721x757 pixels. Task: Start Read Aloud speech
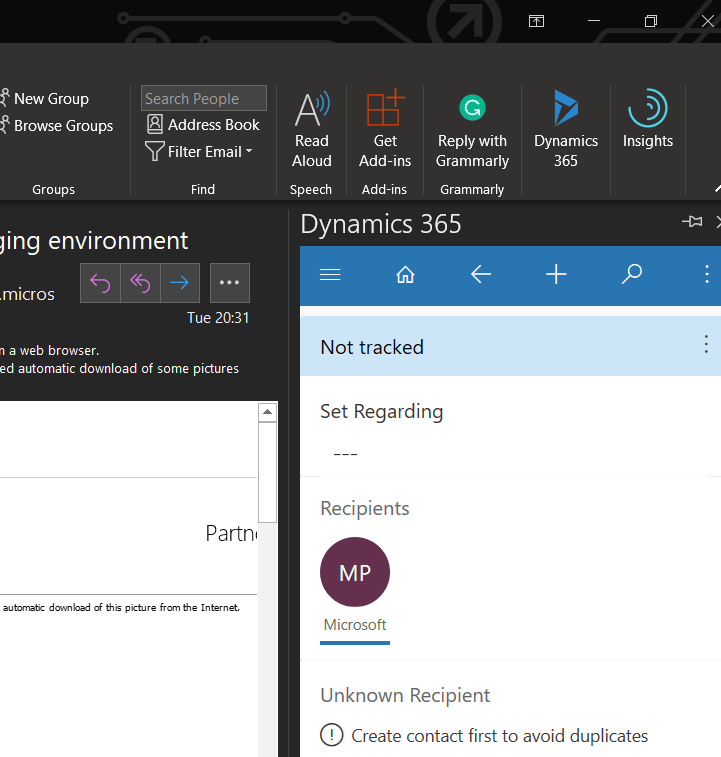pos(311,129)
